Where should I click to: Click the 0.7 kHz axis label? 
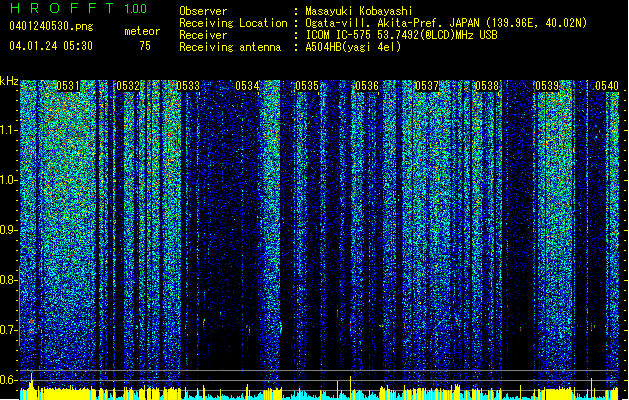click(x=9, y=330)
